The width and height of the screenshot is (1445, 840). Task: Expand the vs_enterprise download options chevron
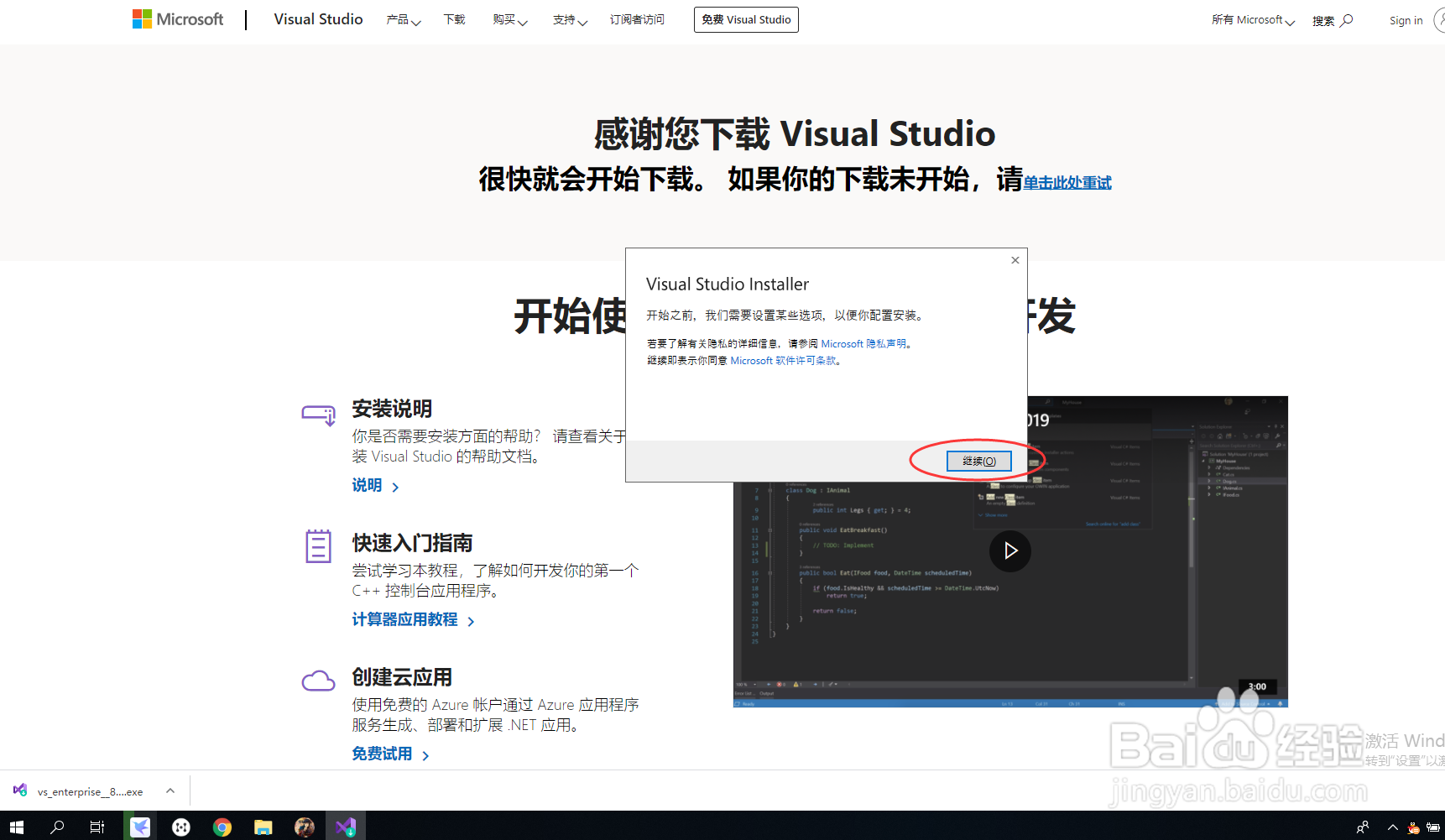pos(170,790)
